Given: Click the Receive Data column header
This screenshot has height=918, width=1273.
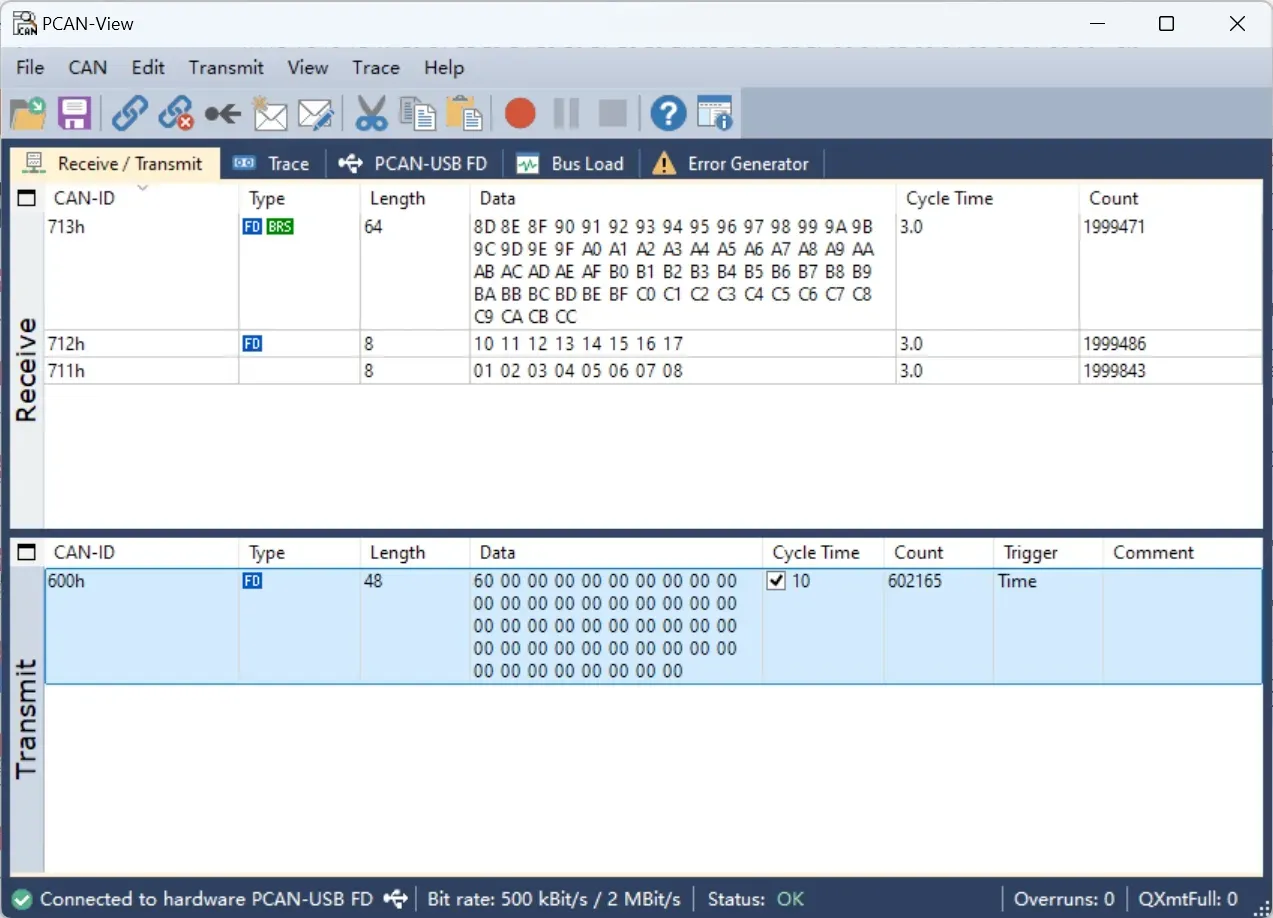Looking at the screenshot, I should [683, 198].
